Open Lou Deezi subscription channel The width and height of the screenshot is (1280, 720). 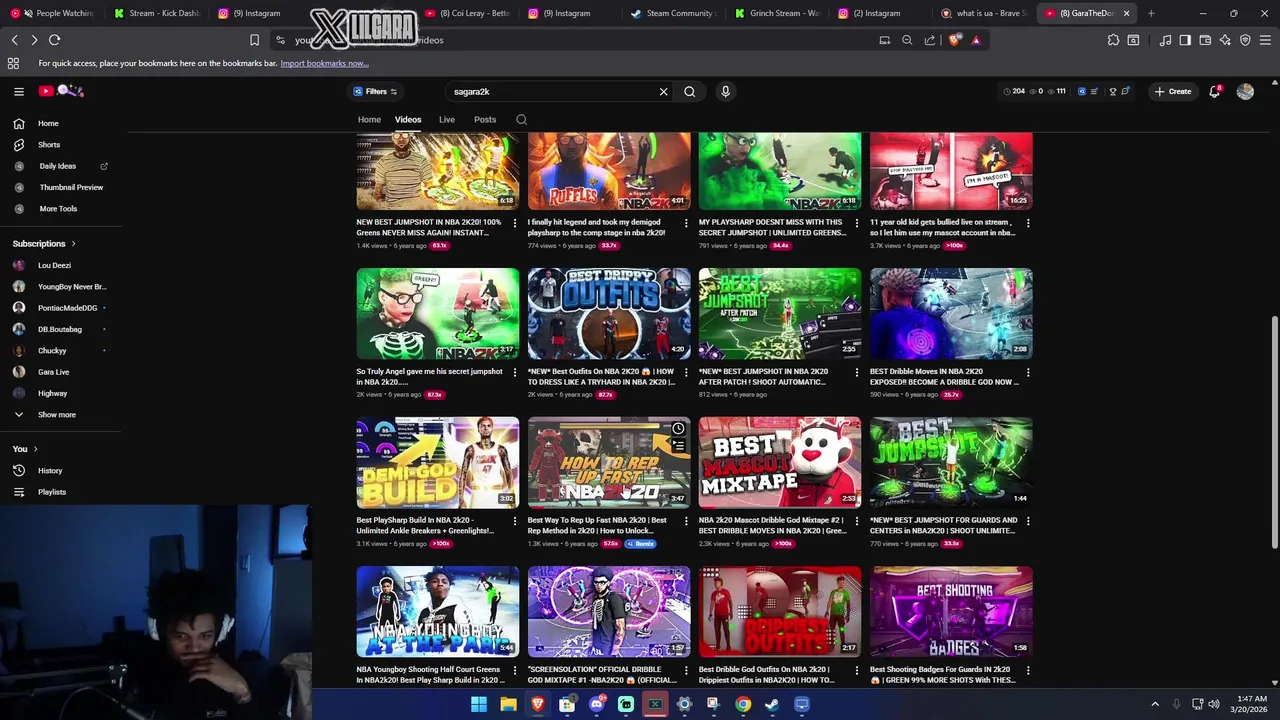(54, 265)
